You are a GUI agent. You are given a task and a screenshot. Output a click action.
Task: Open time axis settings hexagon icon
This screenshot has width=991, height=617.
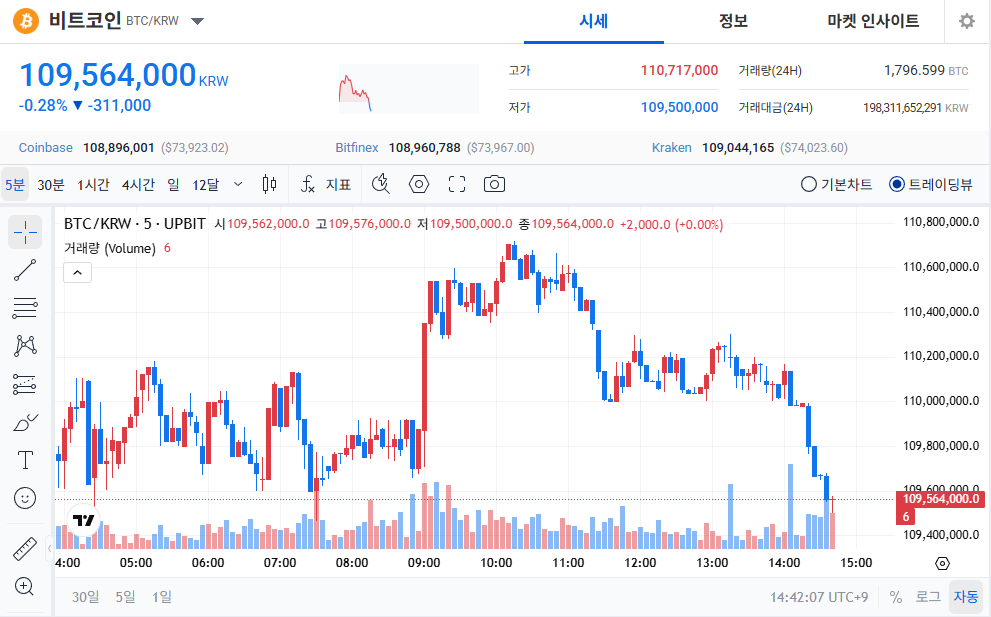(x=942, y=563)
